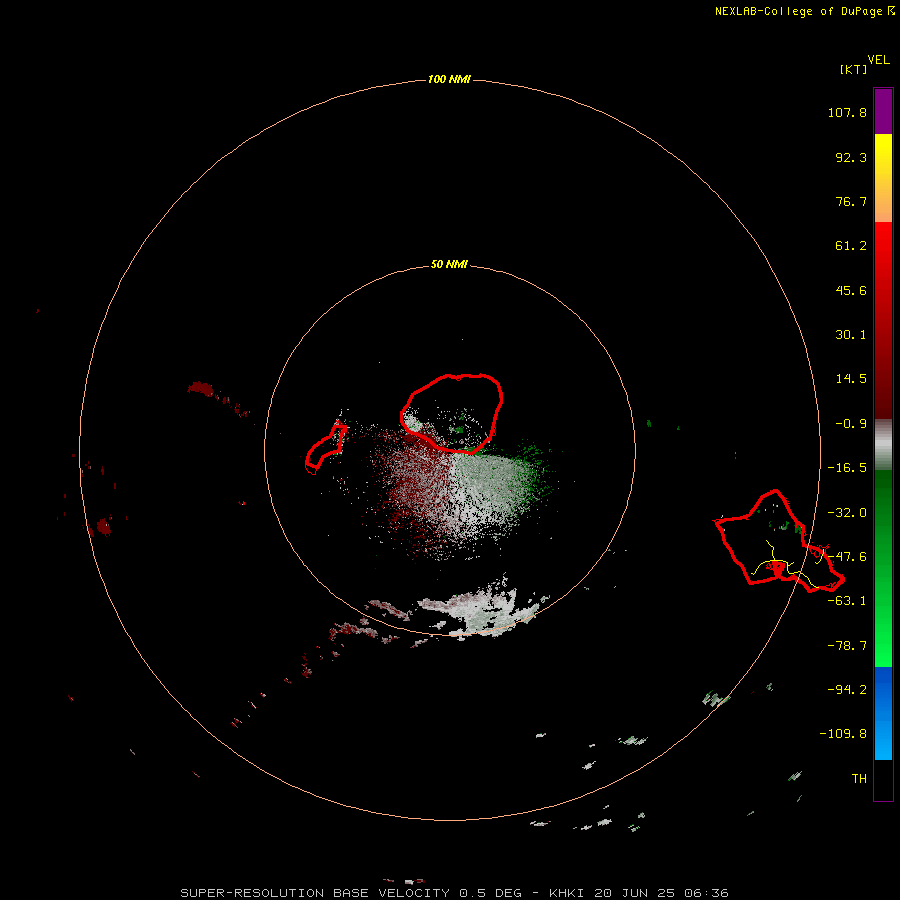This screenshot has width=900, height=900.
Task: Click the TH label on the legend
Action: [859, 778]
